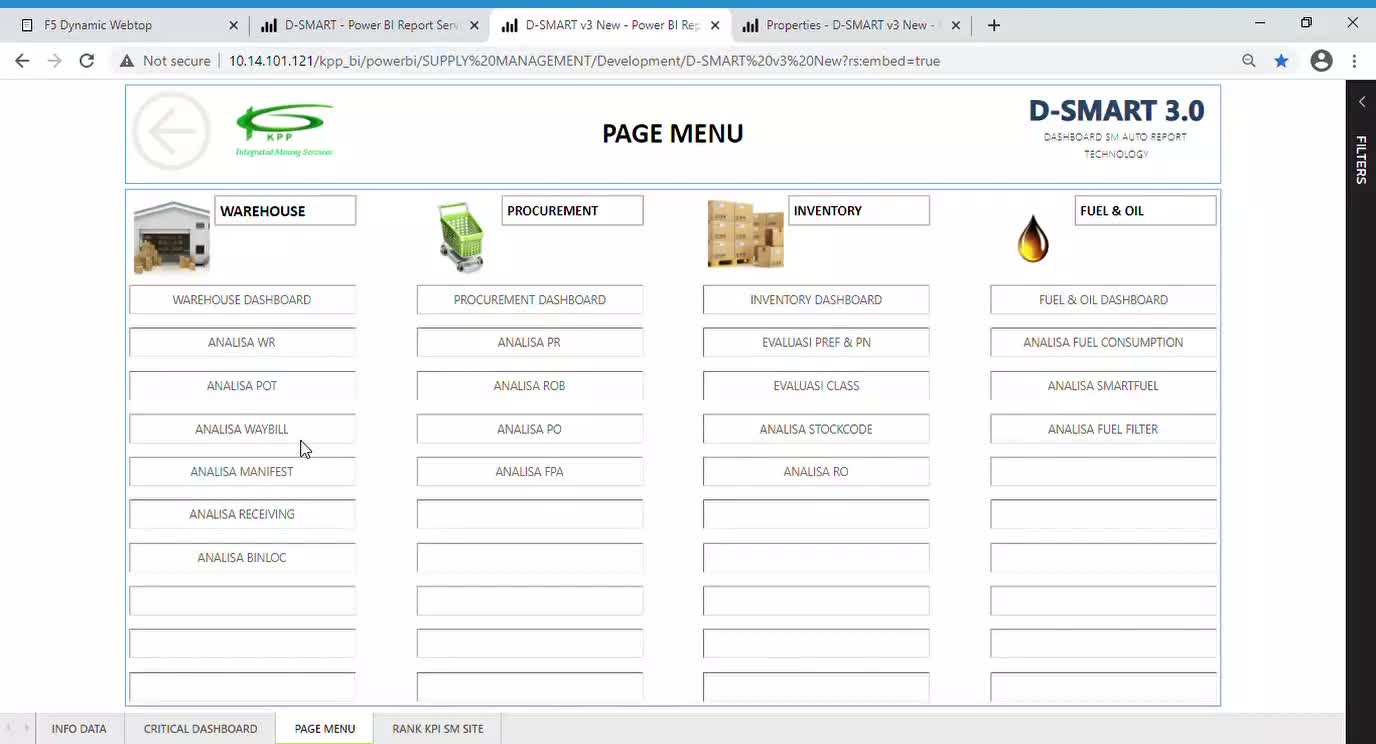Open ANALISA POT button

[242, 386]
